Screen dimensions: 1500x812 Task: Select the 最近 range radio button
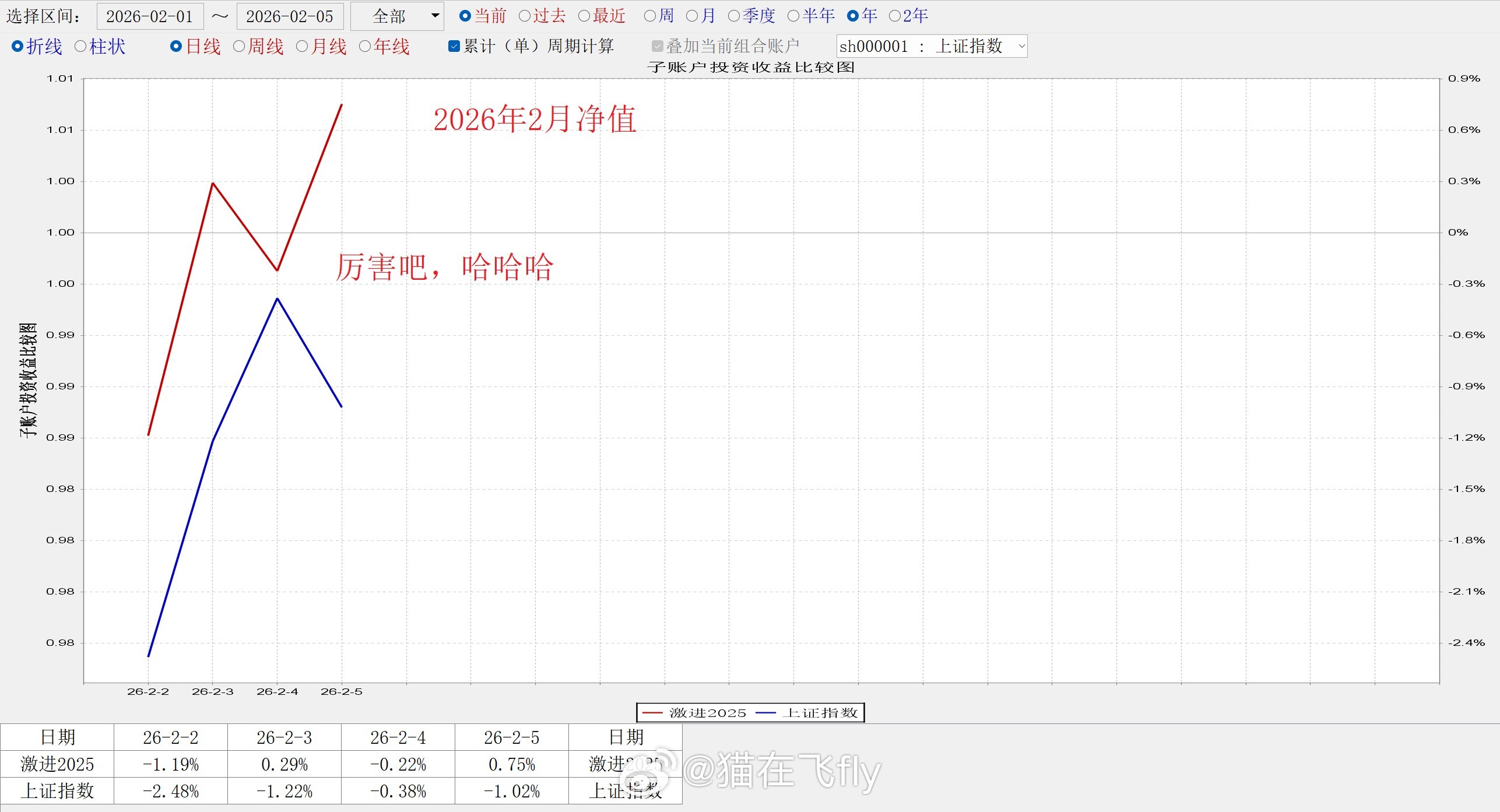(584, 16)
